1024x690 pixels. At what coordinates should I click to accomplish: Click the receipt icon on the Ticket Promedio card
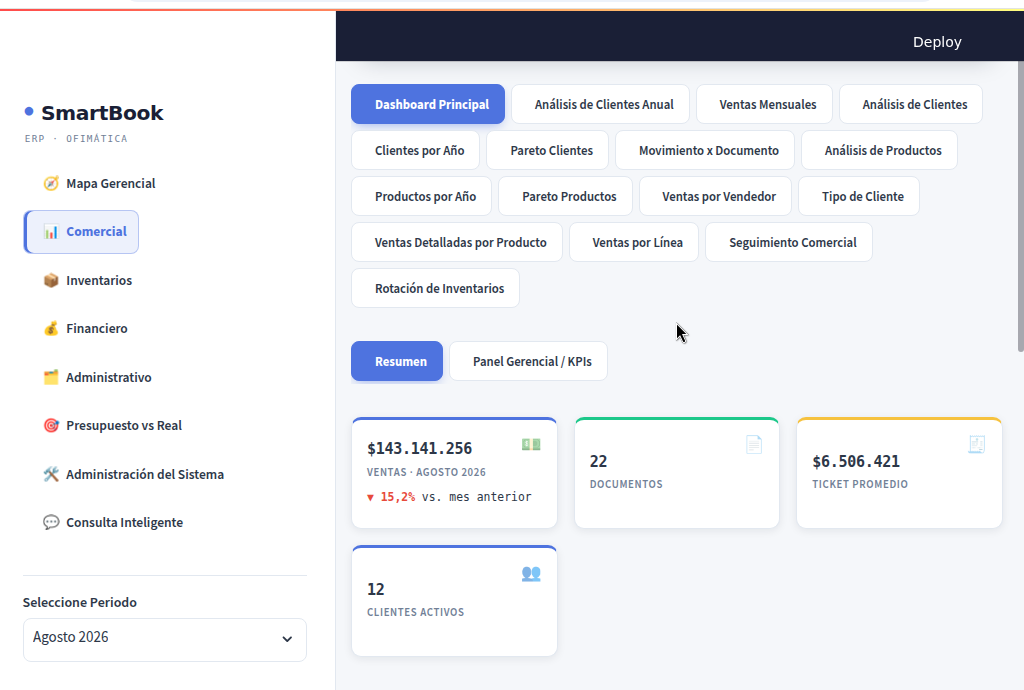pyautogui.click(x=976, y=445)
